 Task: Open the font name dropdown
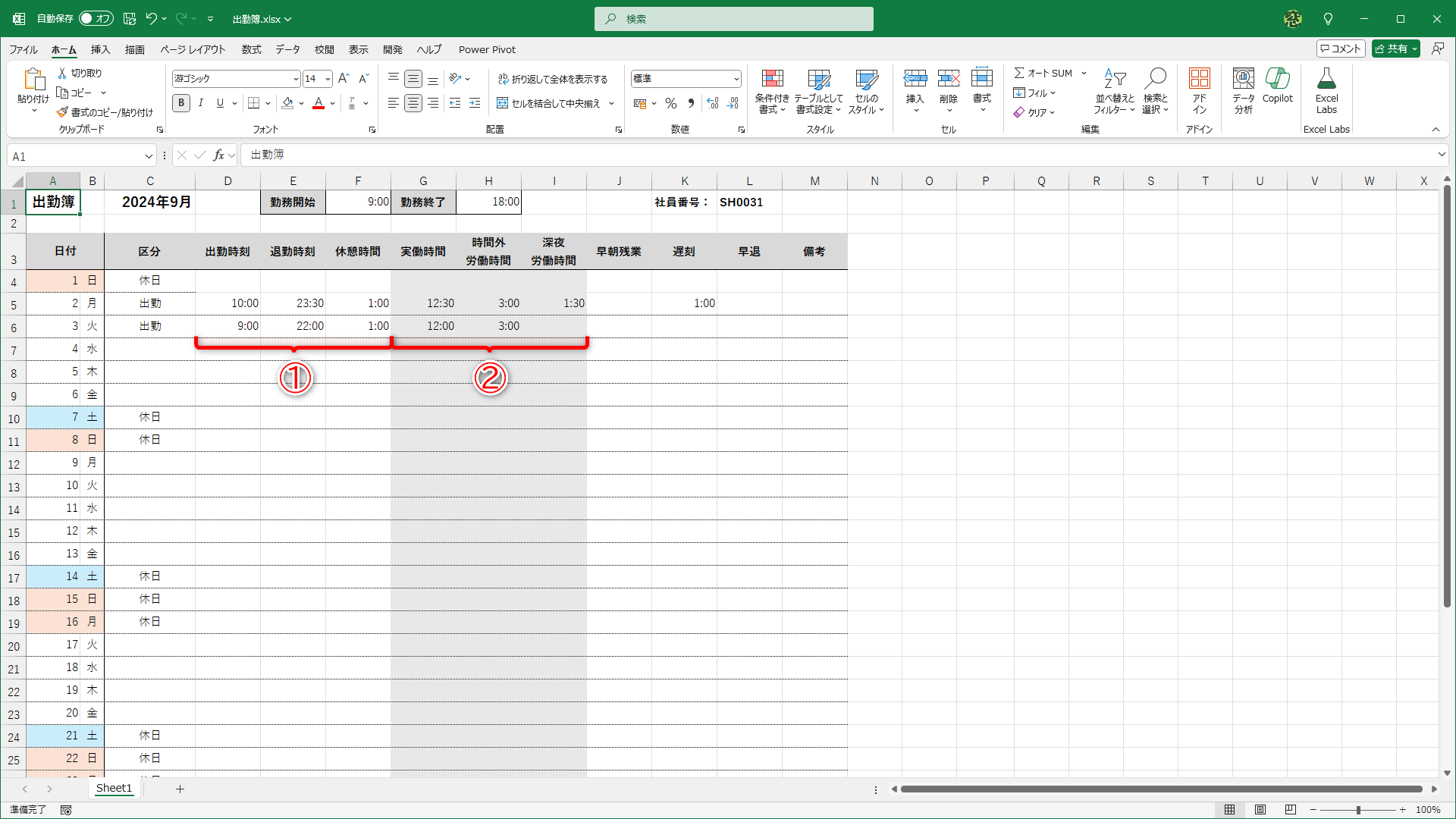coord(296,79)
